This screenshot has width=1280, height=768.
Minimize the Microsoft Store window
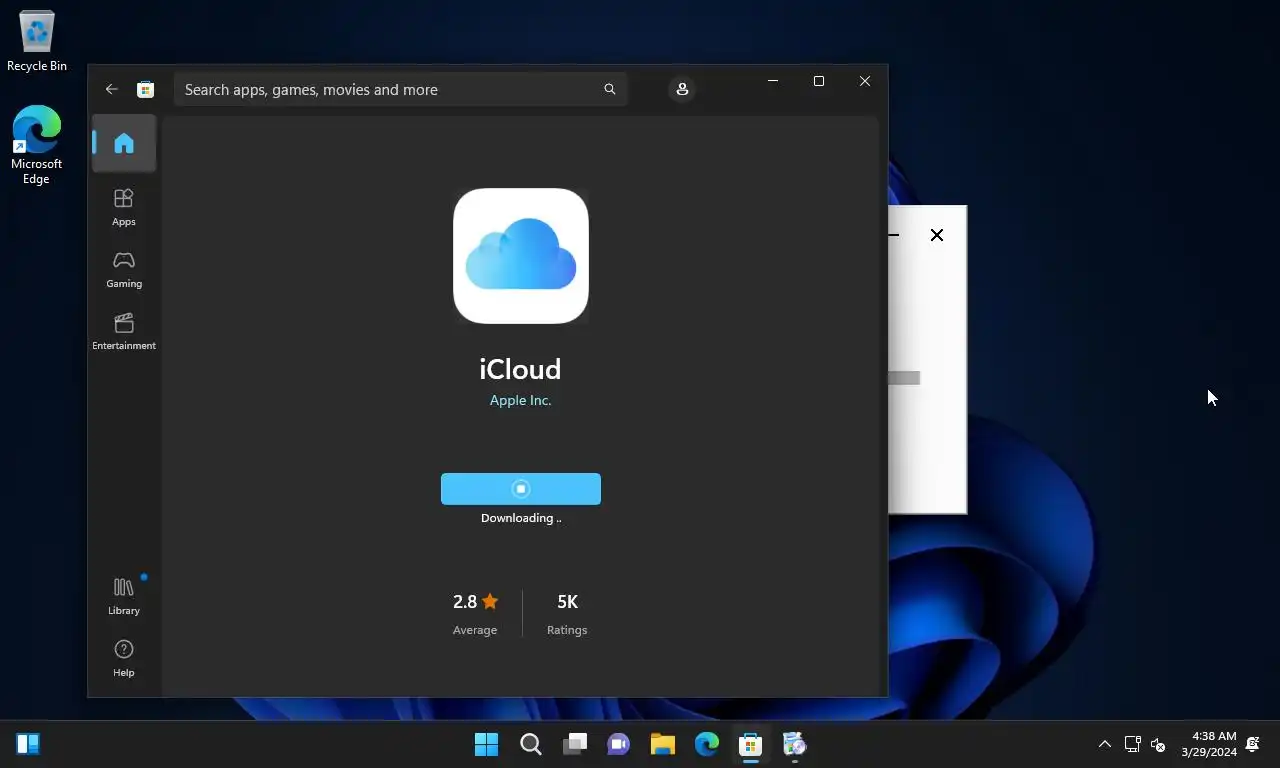point(773,81)
